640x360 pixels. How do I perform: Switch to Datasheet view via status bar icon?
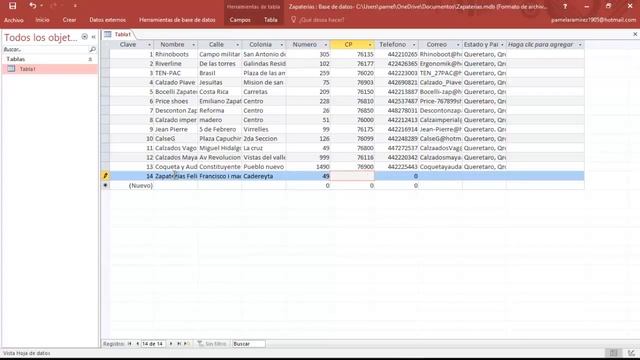pyautogui.click(x=613, y=353)
